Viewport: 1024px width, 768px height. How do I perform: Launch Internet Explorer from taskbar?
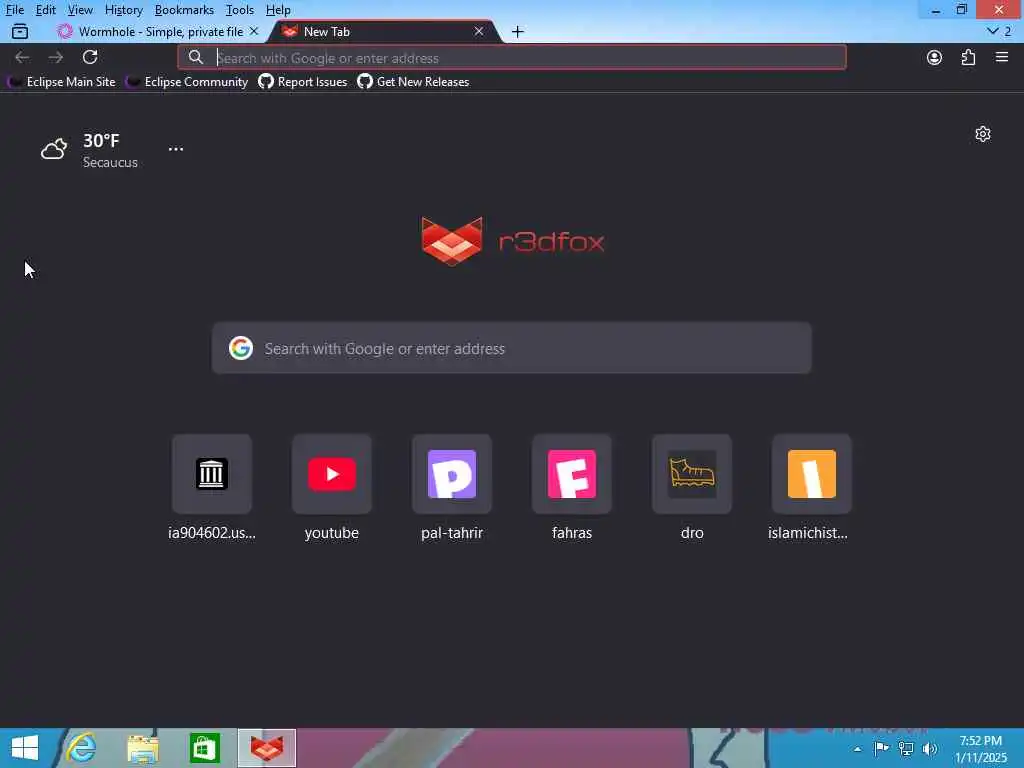click(x=82, y=748)
